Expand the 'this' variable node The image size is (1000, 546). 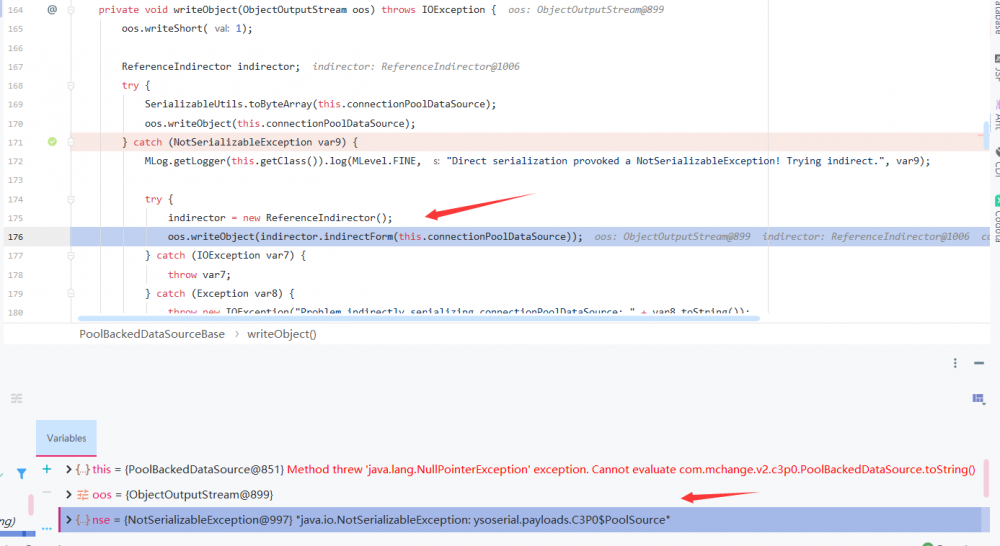(68, 469)
